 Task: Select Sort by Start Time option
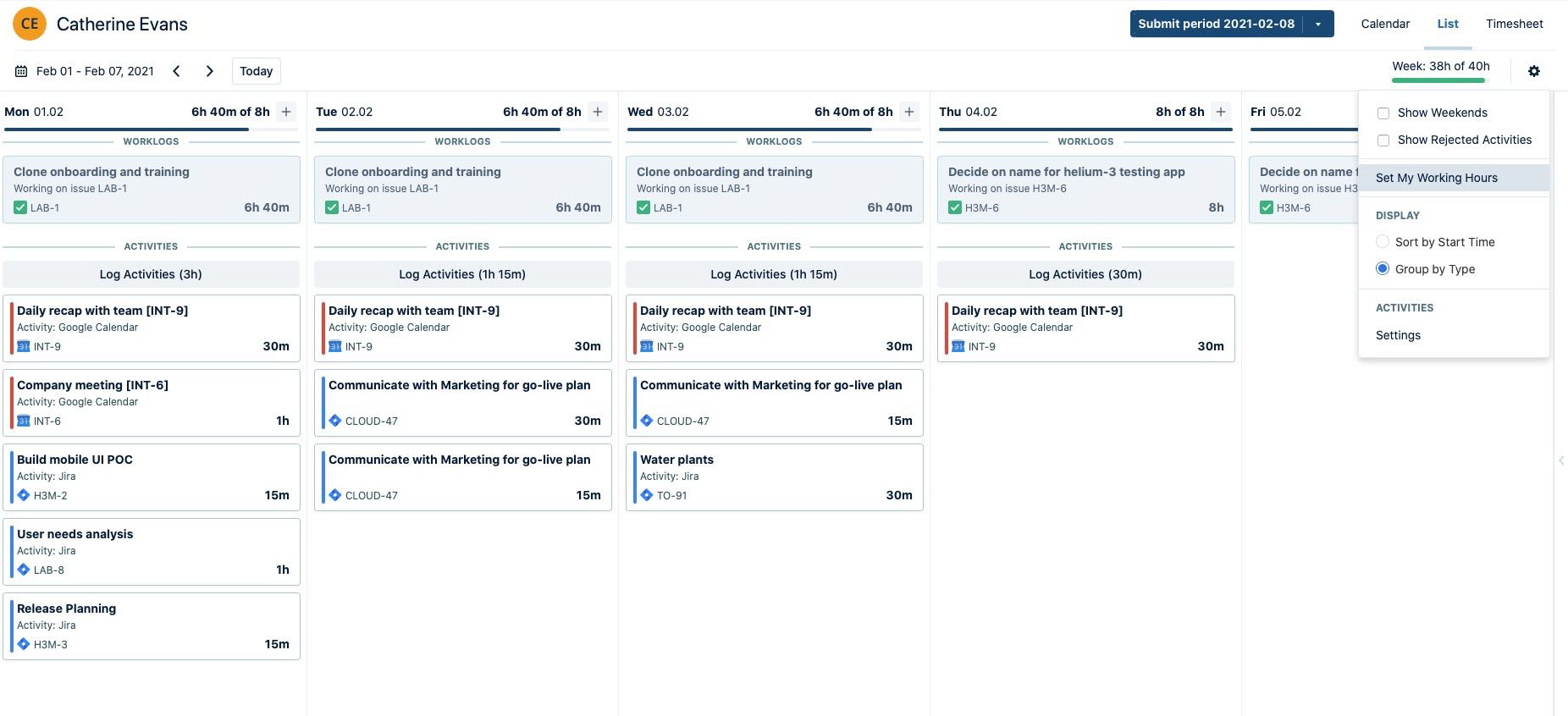[x=1383, y=242]
